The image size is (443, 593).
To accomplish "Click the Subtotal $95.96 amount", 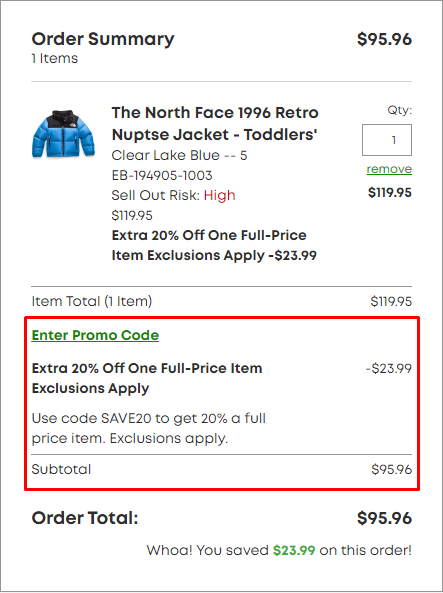I will pos(391,469).
